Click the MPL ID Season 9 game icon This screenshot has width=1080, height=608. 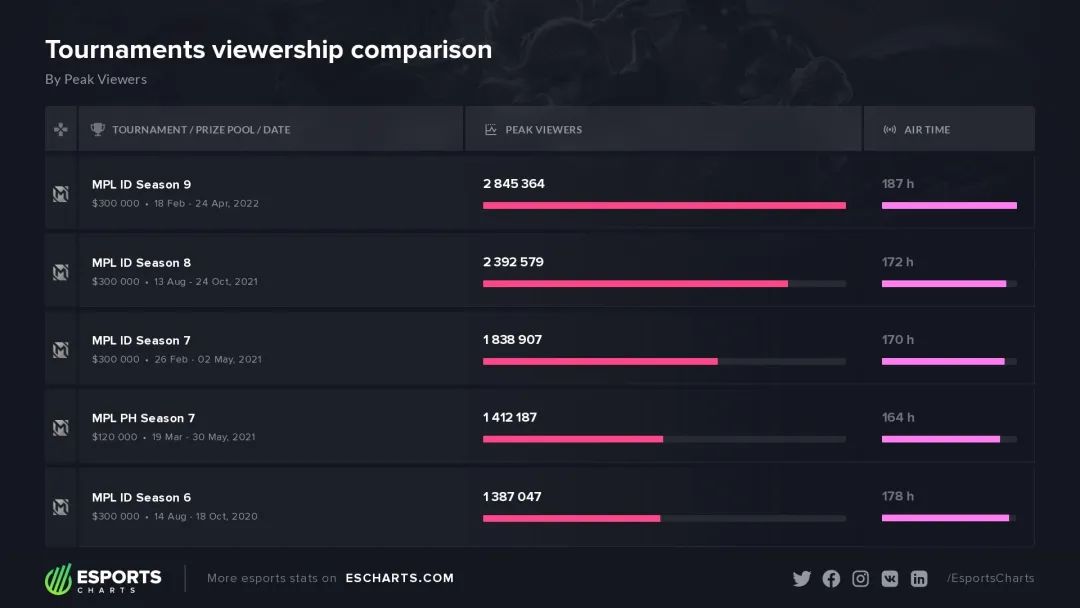pos(61,193)
